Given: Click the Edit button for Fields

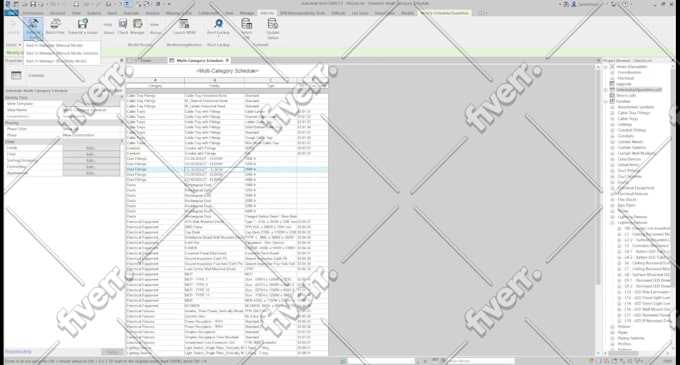Looking at the screenshot, I should click(92, 148).
